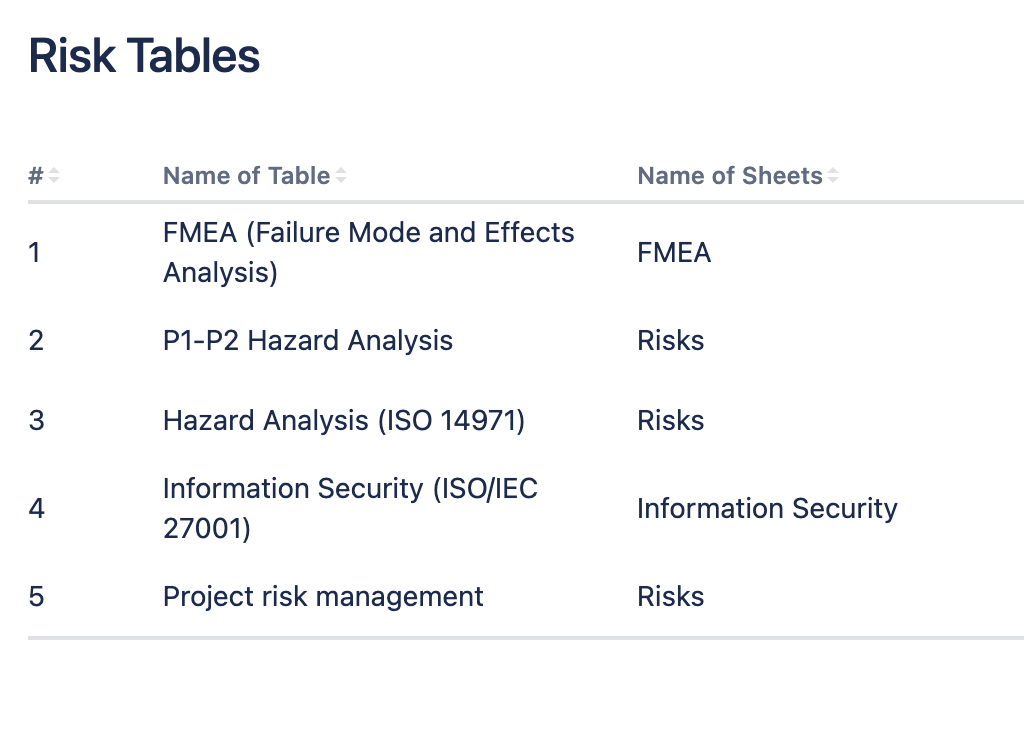Select Risks sheet for Project risk management
The image size is (1024, 754).
671,596
